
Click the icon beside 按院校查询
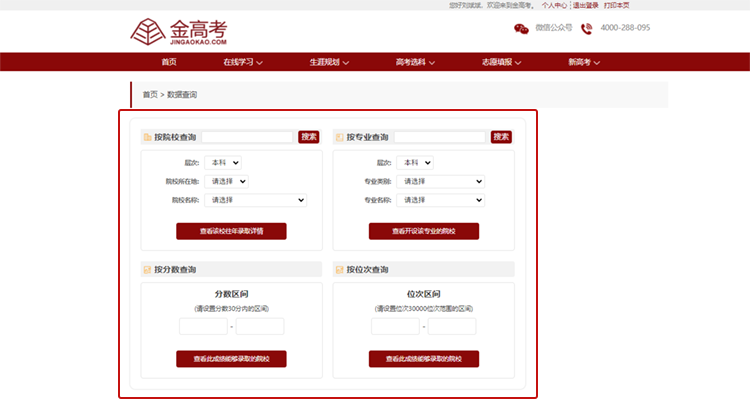148,137
